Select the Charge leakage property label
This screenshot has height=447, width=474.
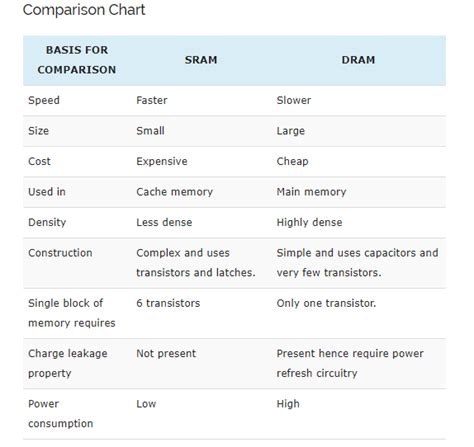pos(68,363)
